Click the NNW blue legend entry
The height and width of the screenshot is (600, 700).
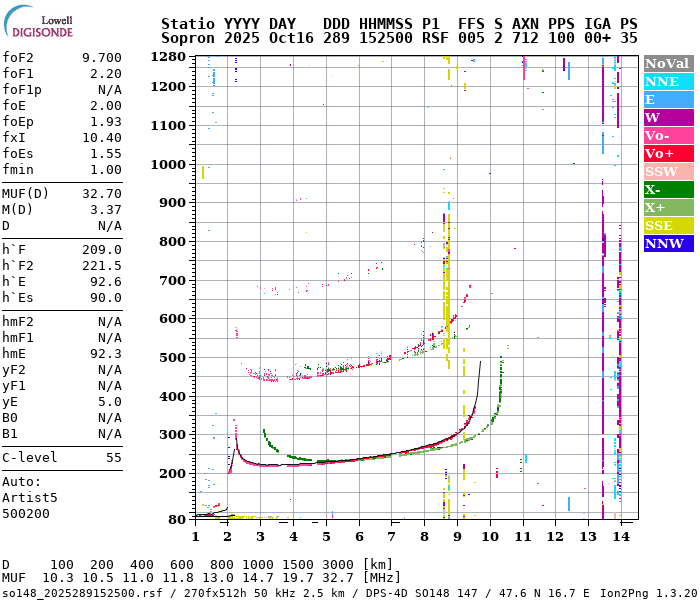coord(667,243)
